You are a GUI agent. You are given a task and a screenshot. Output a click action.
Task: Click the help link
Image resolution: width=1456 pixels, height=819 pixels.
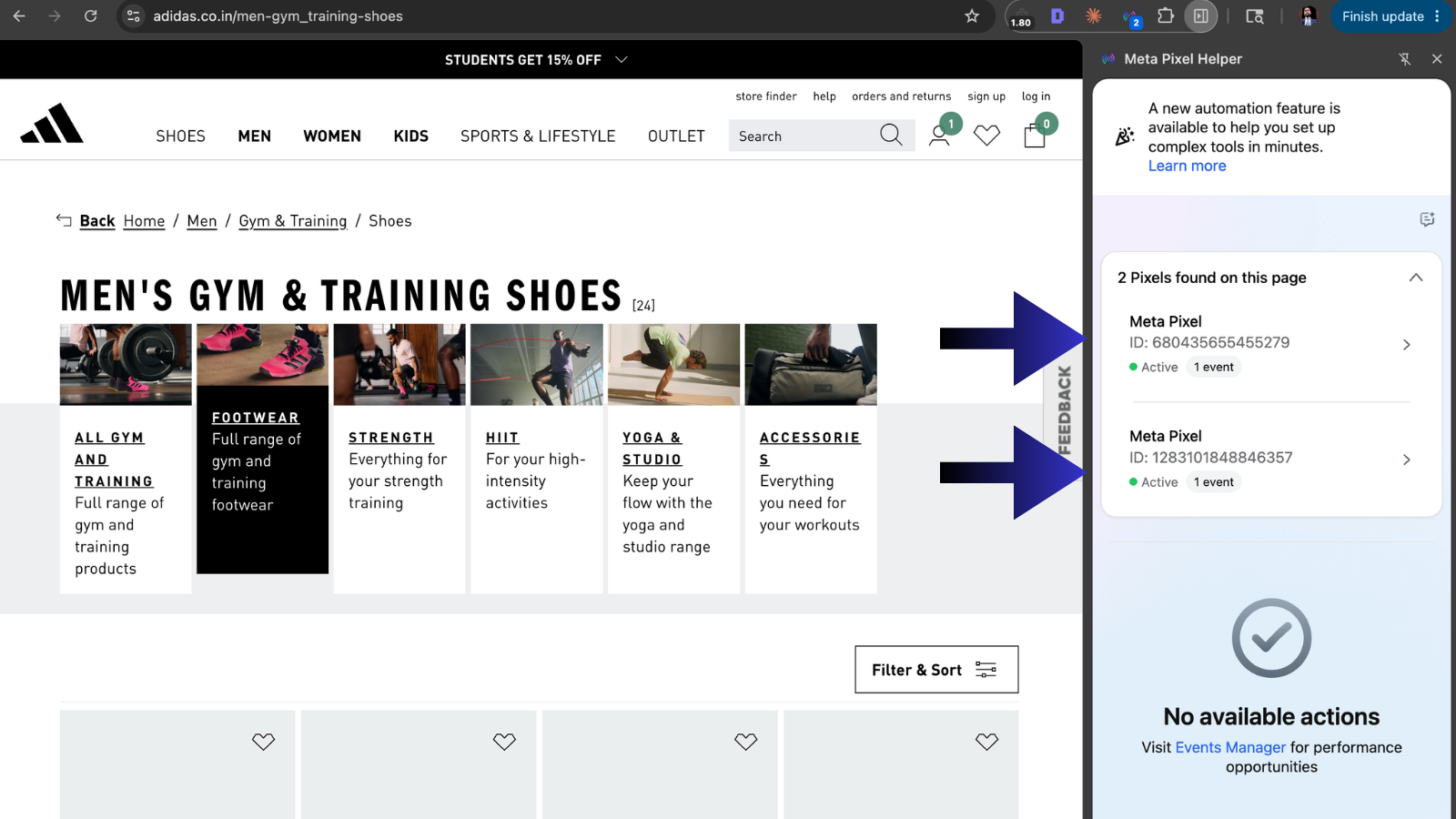824,96
